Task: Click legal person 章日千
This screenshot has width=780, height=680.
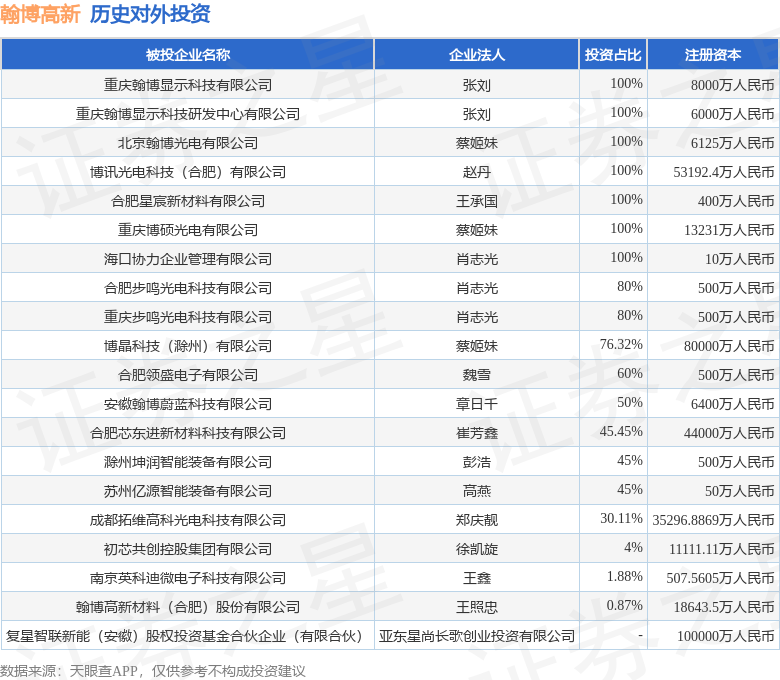Action: (x=477, y=404)
